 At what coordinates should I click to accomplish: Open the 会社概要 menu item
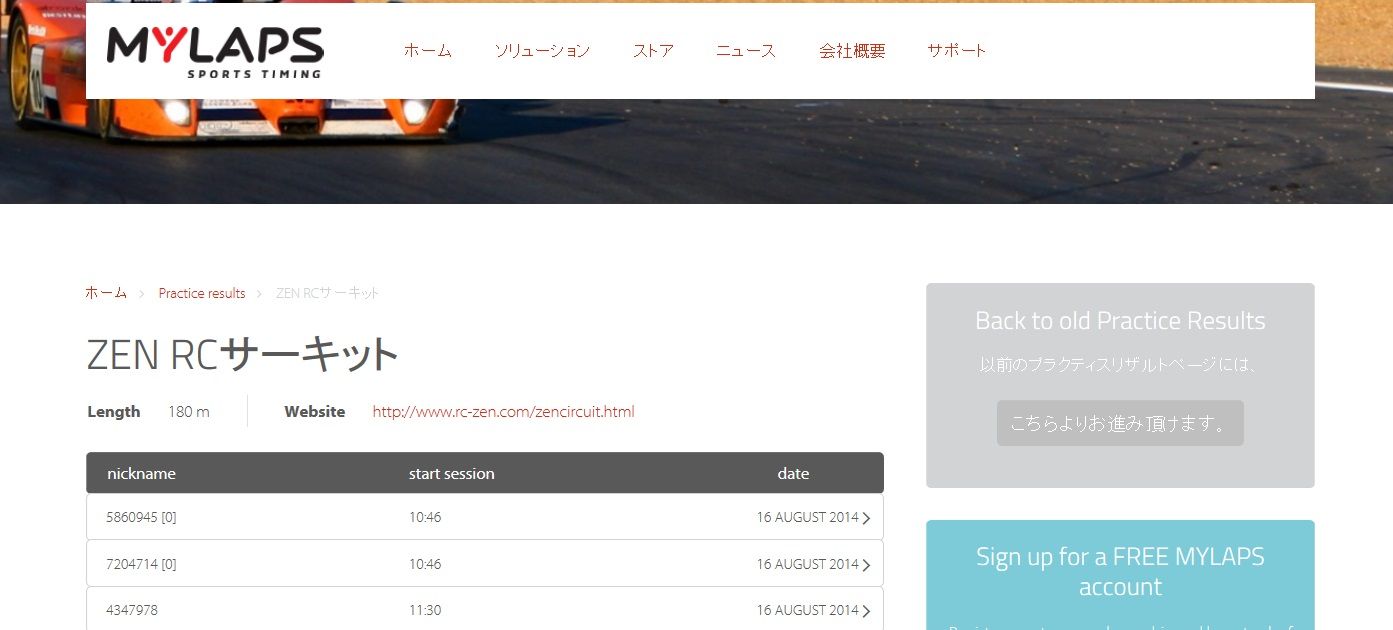[x=852, y=50]
